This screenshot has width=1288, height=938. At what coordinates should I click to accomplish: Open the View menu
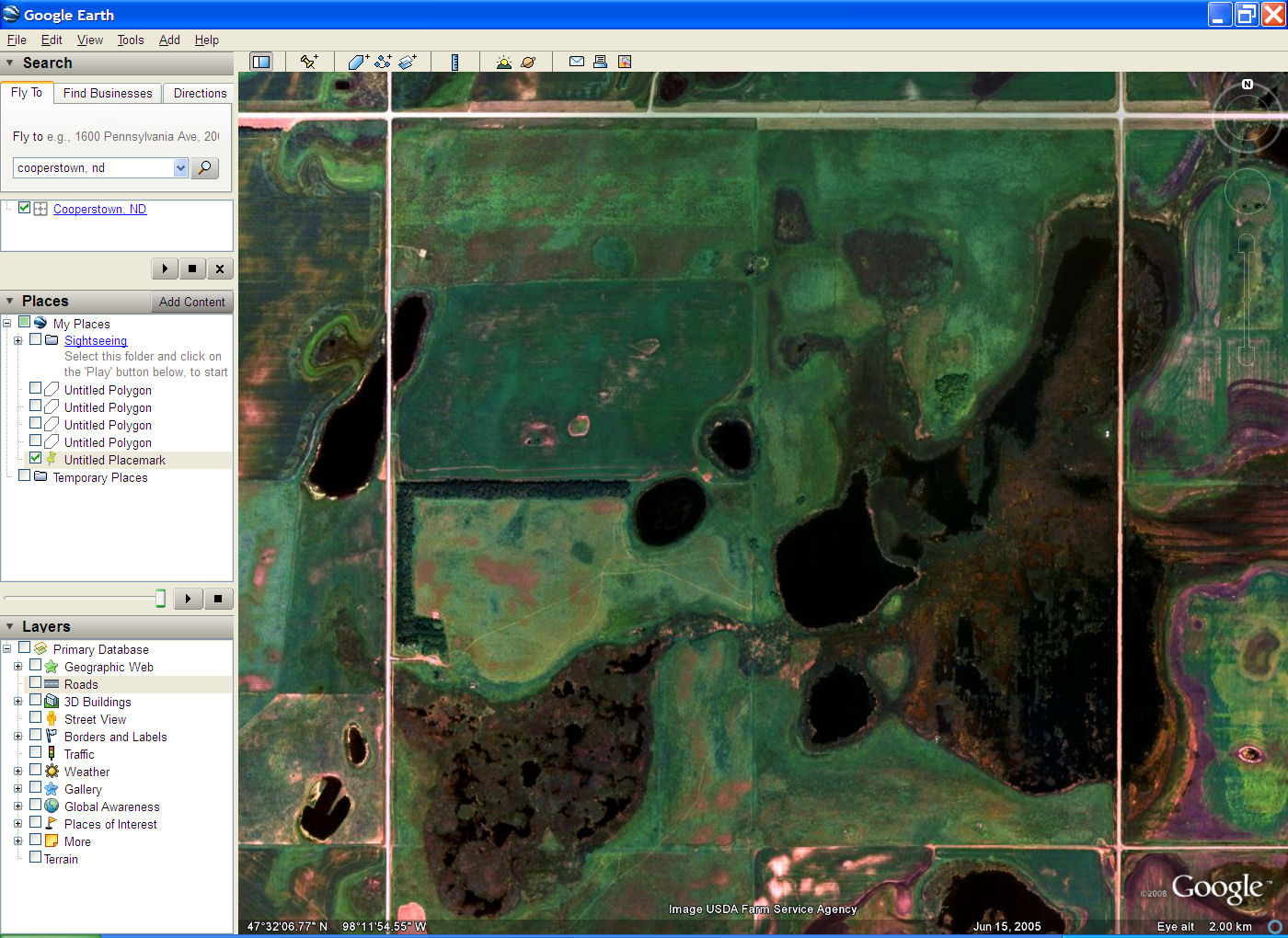[x=90, y=40]
